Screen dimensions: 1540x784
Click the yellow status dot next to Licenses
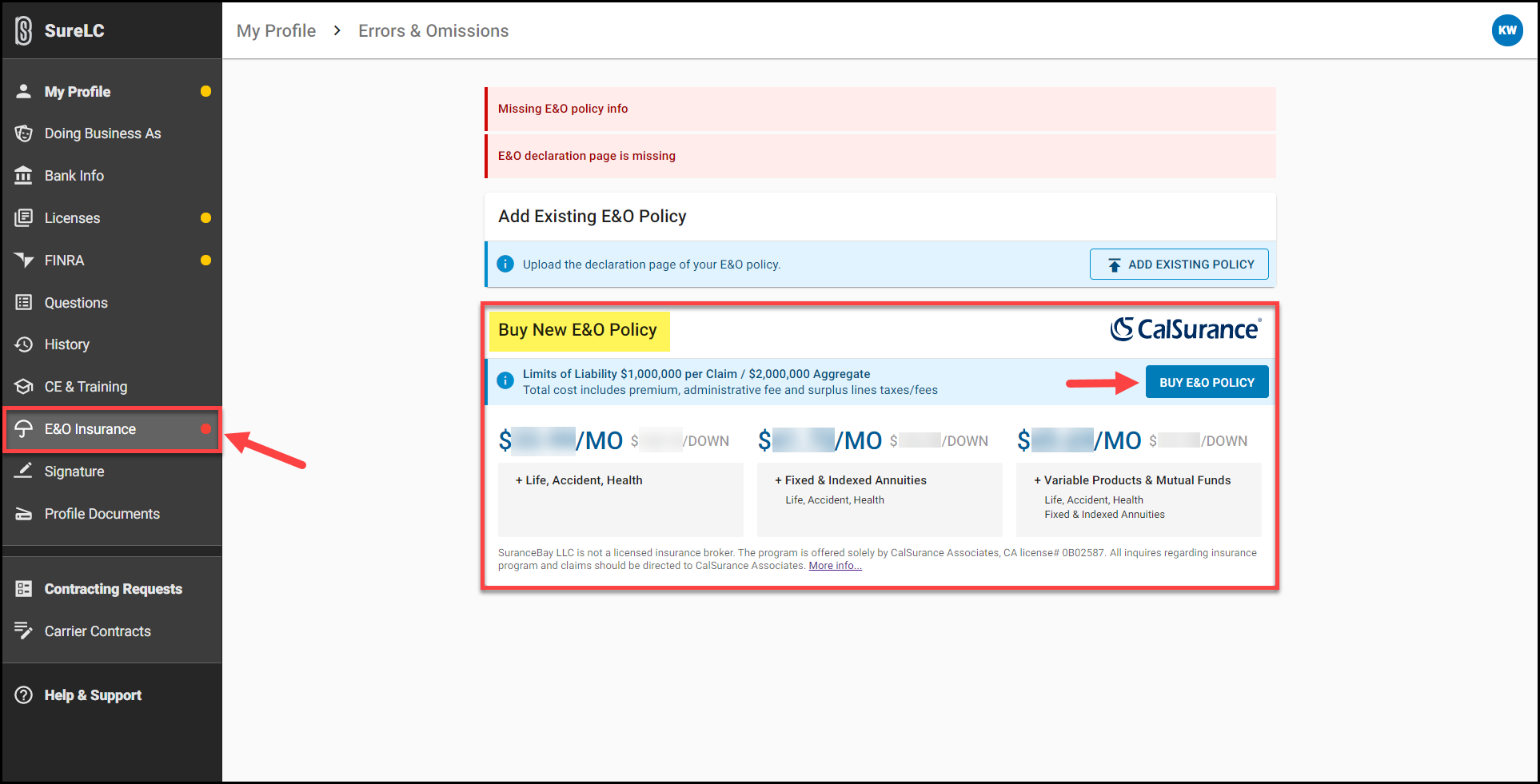pyautogui.click(x=205, y=217)
